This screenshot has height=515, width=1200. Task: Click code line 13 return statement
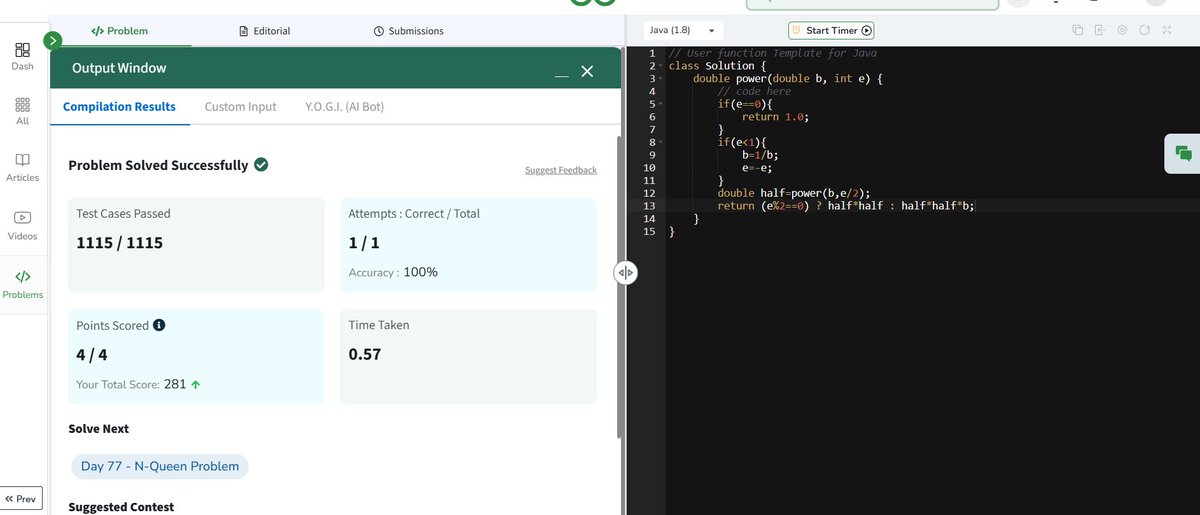pyautogui.click(x=845, y=206)
